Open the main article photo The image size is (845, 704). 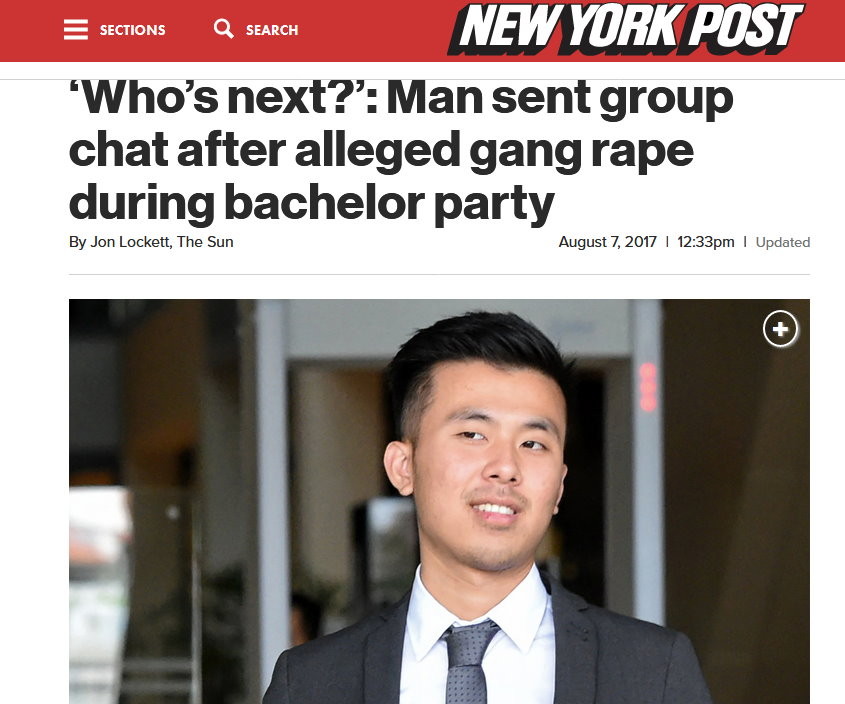coord(439,501)
